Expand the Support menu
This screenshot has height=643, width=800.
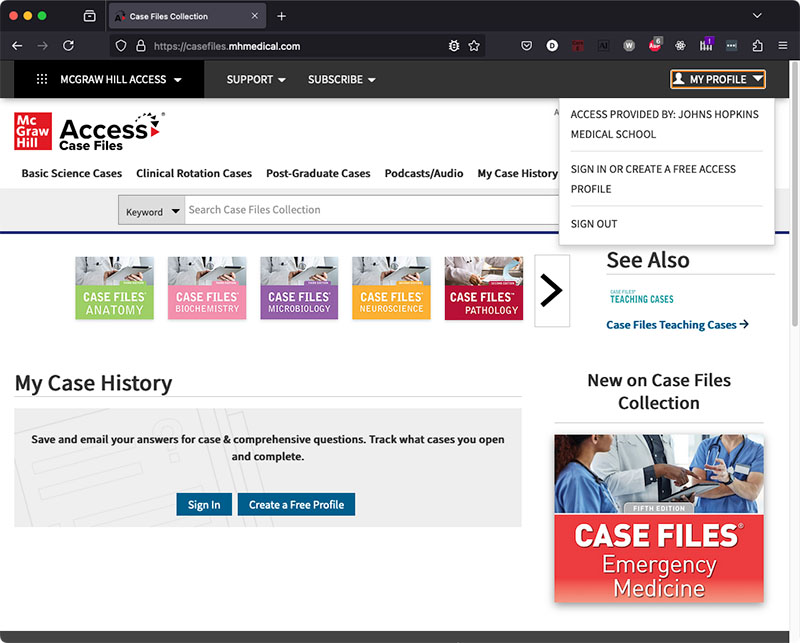[x=256, y=80]
